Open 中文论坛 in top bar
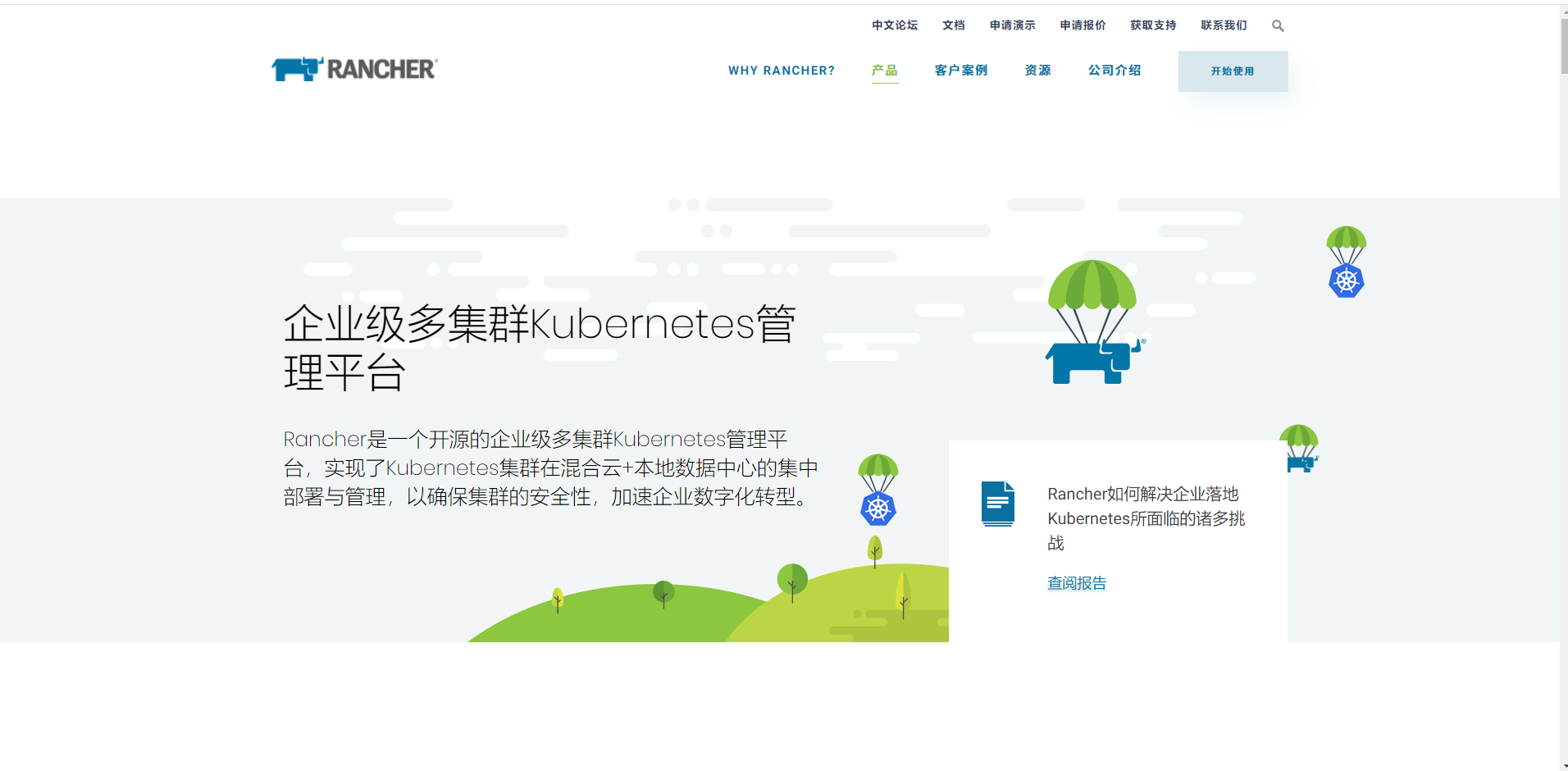The width and height of the screenshot is (1568, 771). pyautogui.click(x=895, y=25)
